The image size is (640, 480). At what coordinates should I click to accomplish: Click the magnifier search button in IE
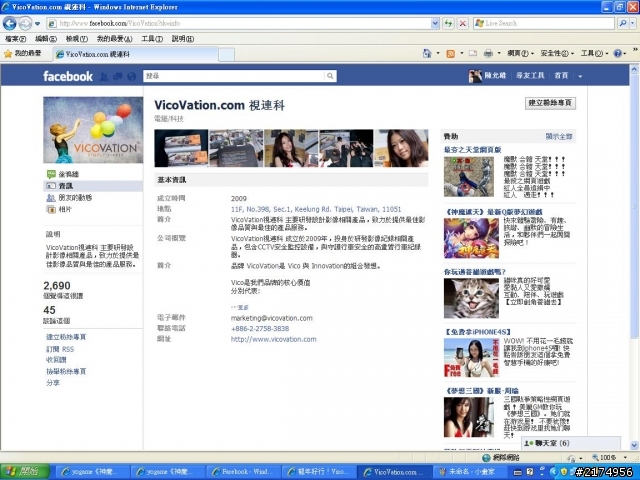[622, 24]
